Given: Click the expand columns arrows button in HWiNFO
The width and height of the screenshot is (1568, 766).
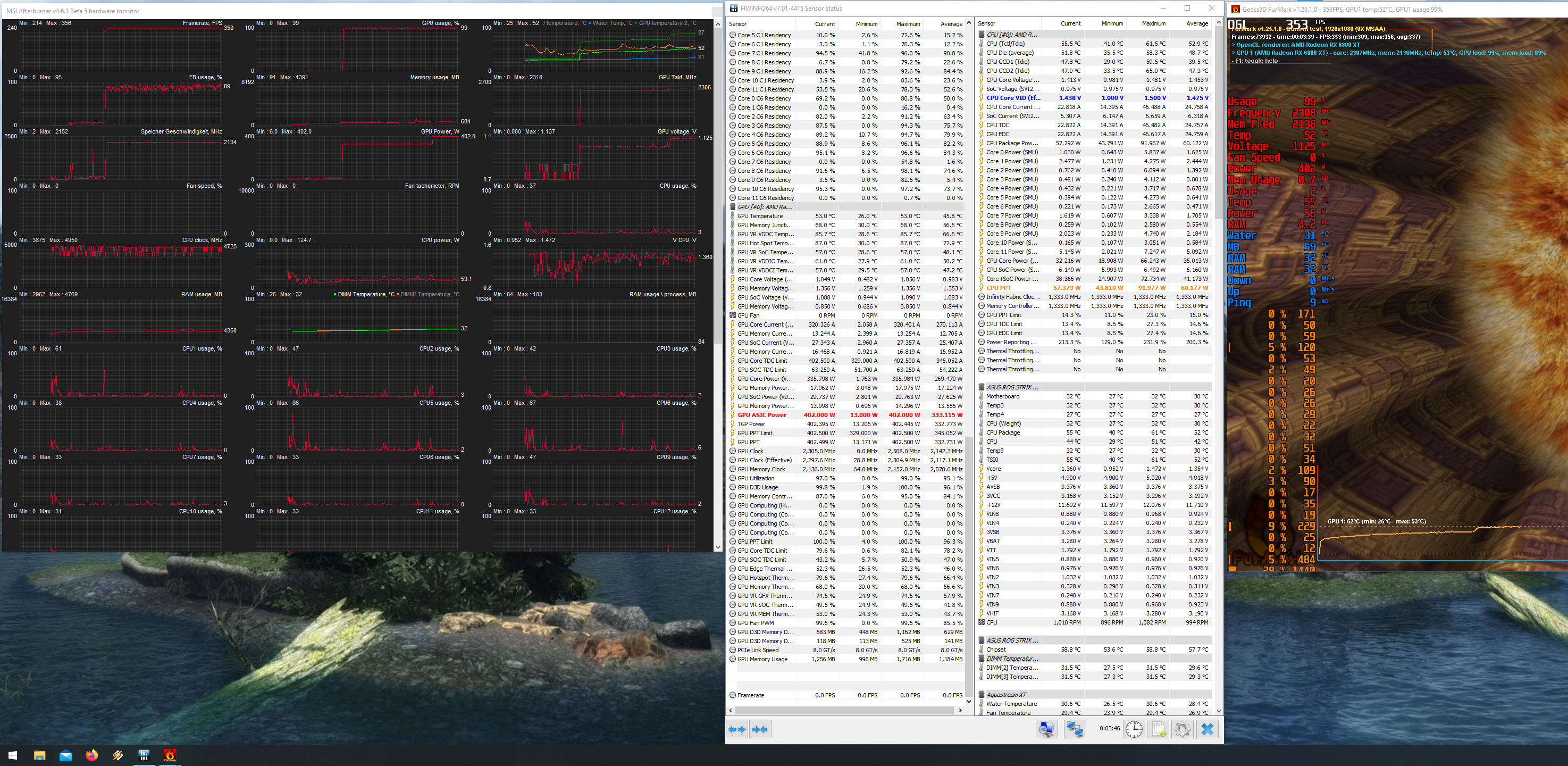Looking at the screenshot, I should click(737, 729).
